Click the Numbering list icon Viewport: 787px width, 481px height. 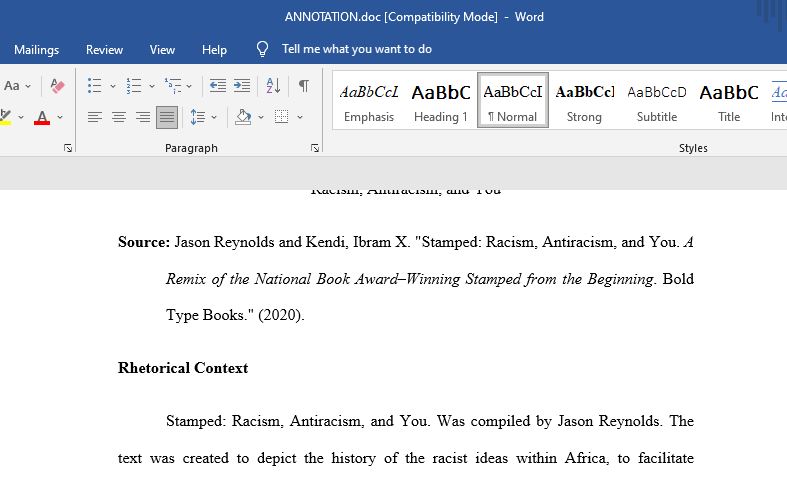(134, 86)
